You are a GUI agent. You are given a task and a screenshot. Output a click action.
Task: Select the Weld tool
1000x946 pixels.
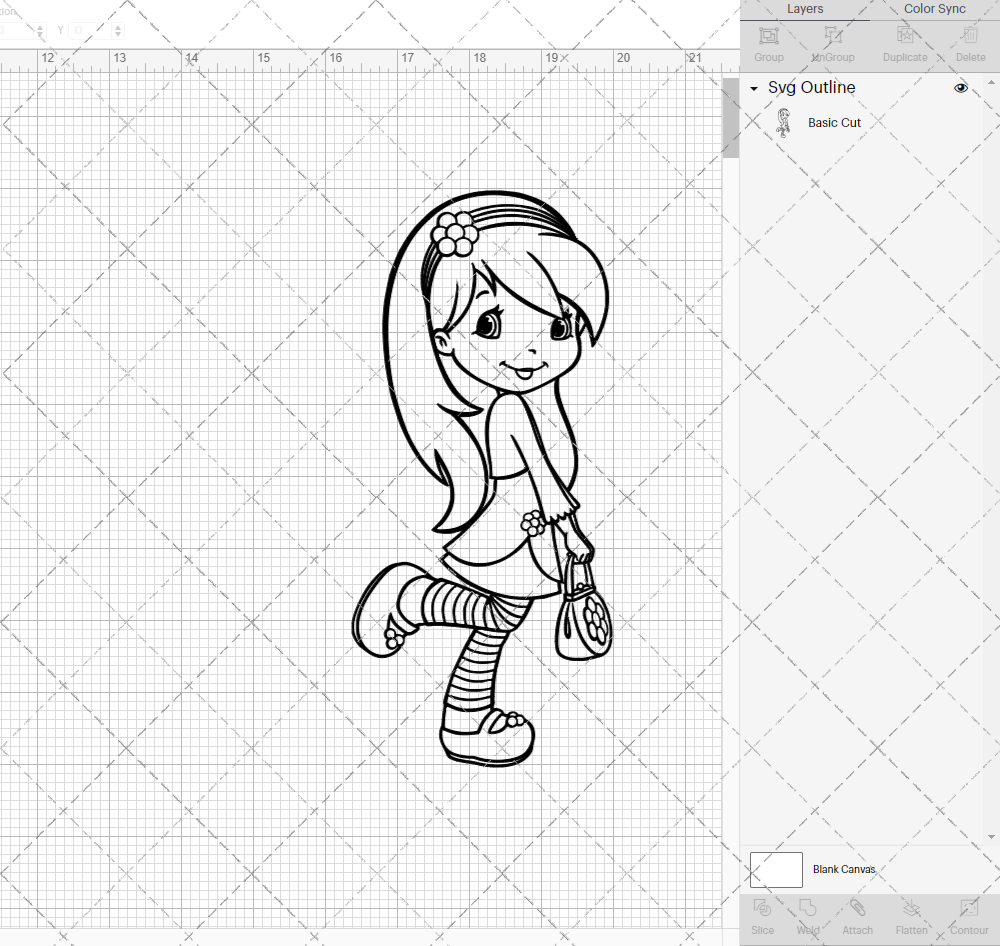[x=807, y=916]
